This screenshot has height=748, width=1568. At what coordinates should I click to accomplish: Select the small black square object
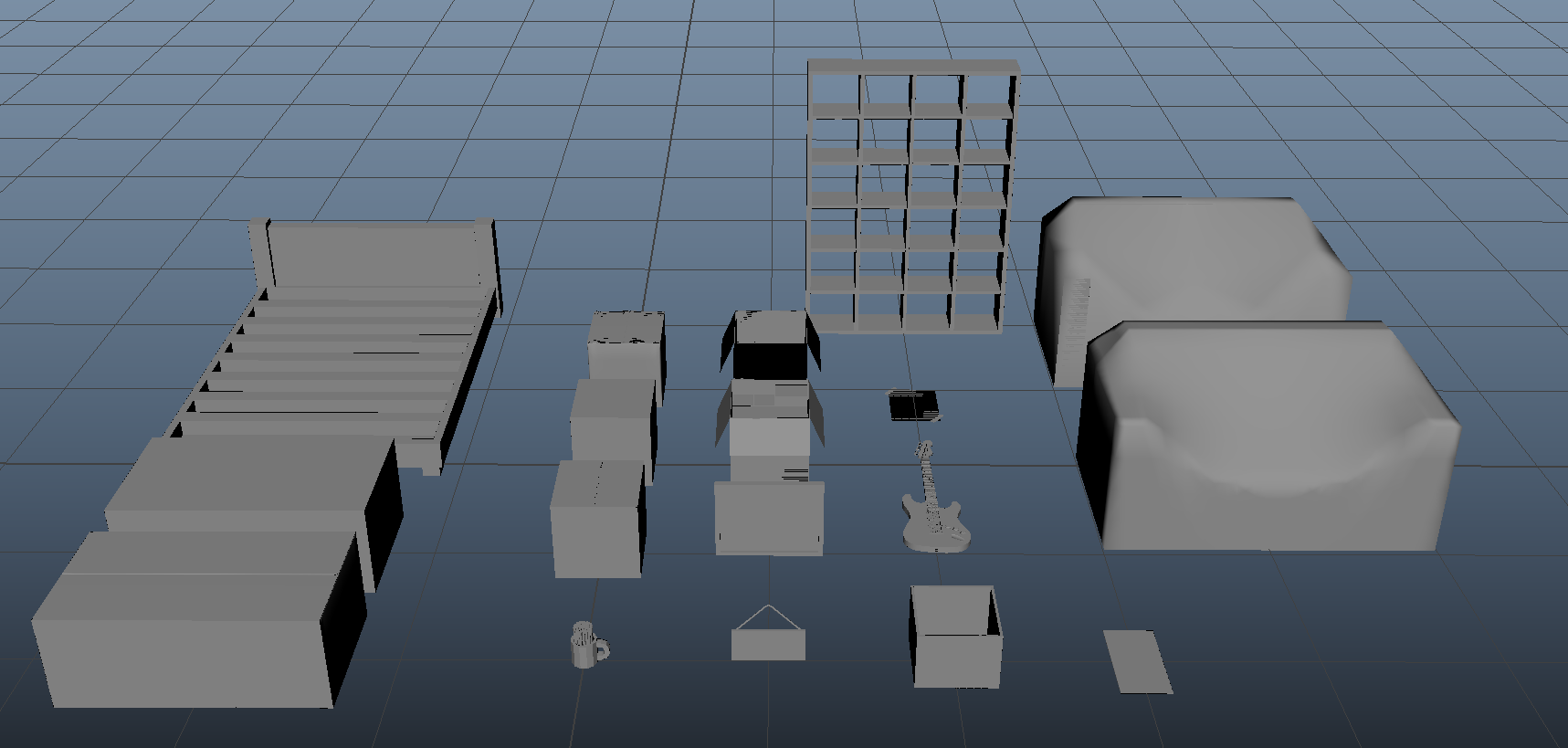914,405
